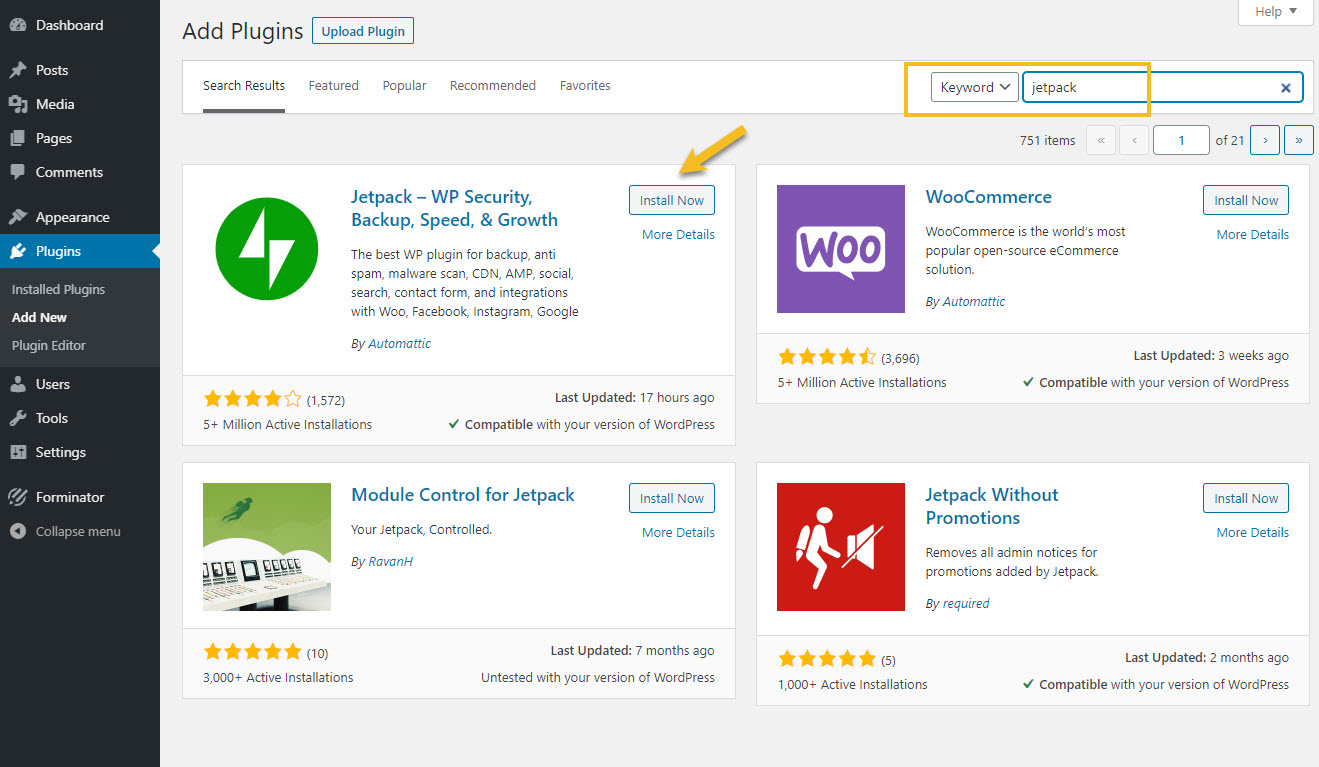Open More Details for Jetpack
This screenshot has height=767, width=1319.
click(x=678, y=234)
